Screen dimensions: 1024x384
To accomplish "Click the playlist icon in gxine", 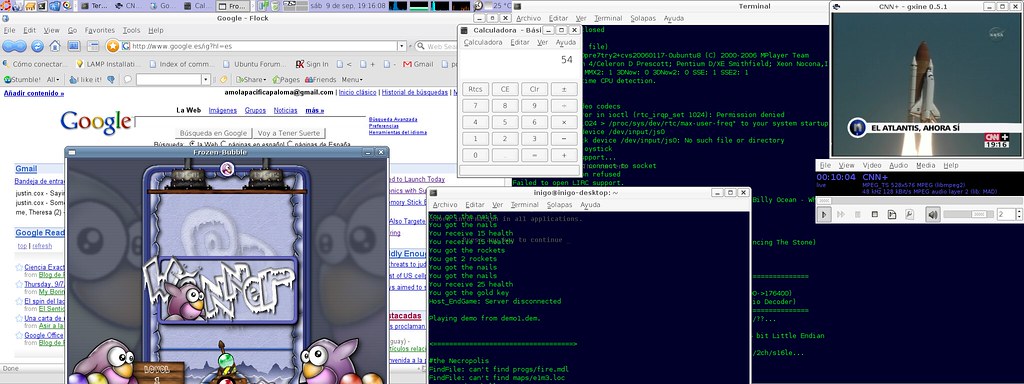I will [x=892, y=214].
